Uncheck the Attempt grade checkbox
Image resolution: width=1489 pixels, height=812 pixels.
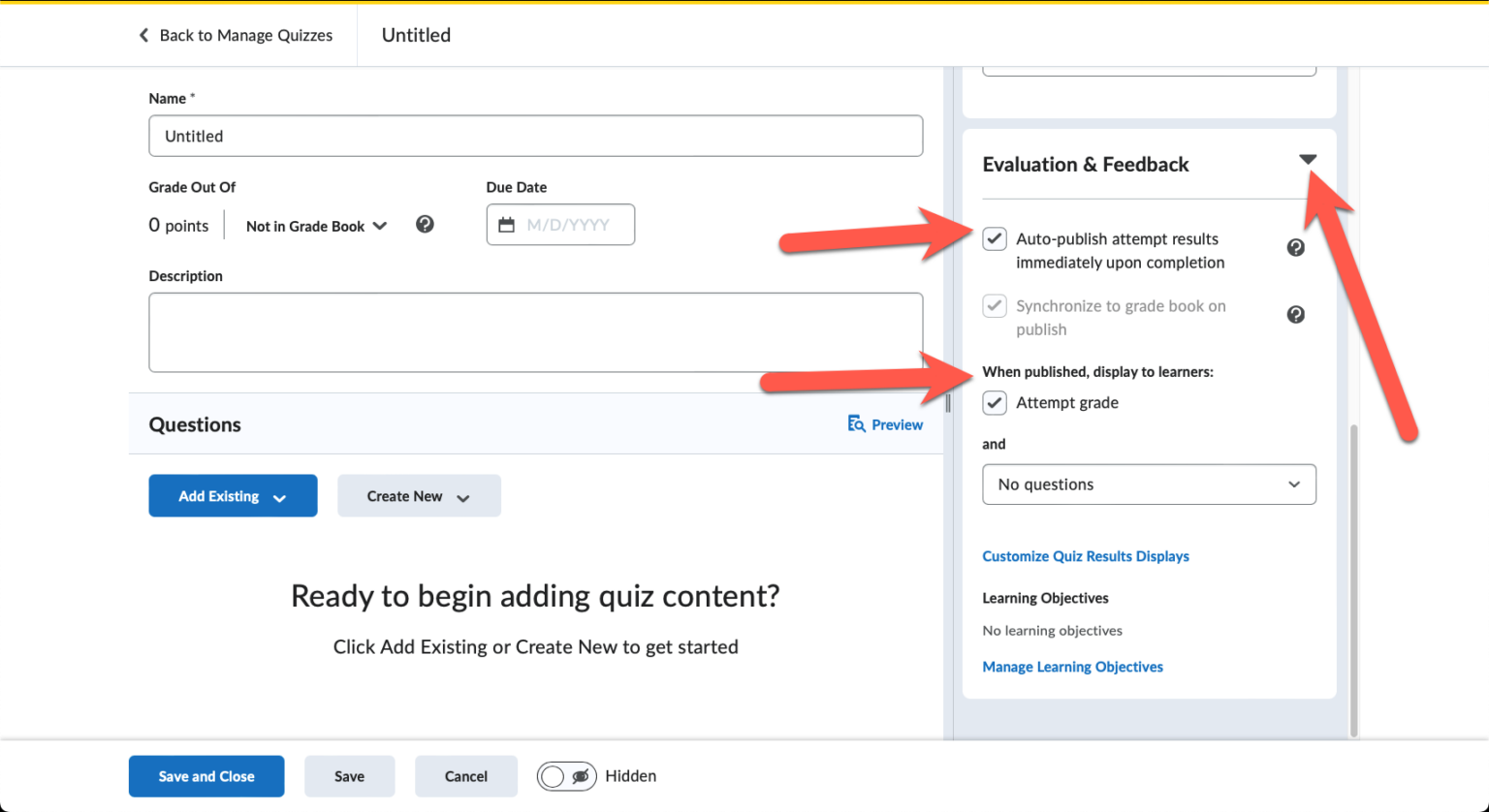pyautogui.click(x=994, y=402)
